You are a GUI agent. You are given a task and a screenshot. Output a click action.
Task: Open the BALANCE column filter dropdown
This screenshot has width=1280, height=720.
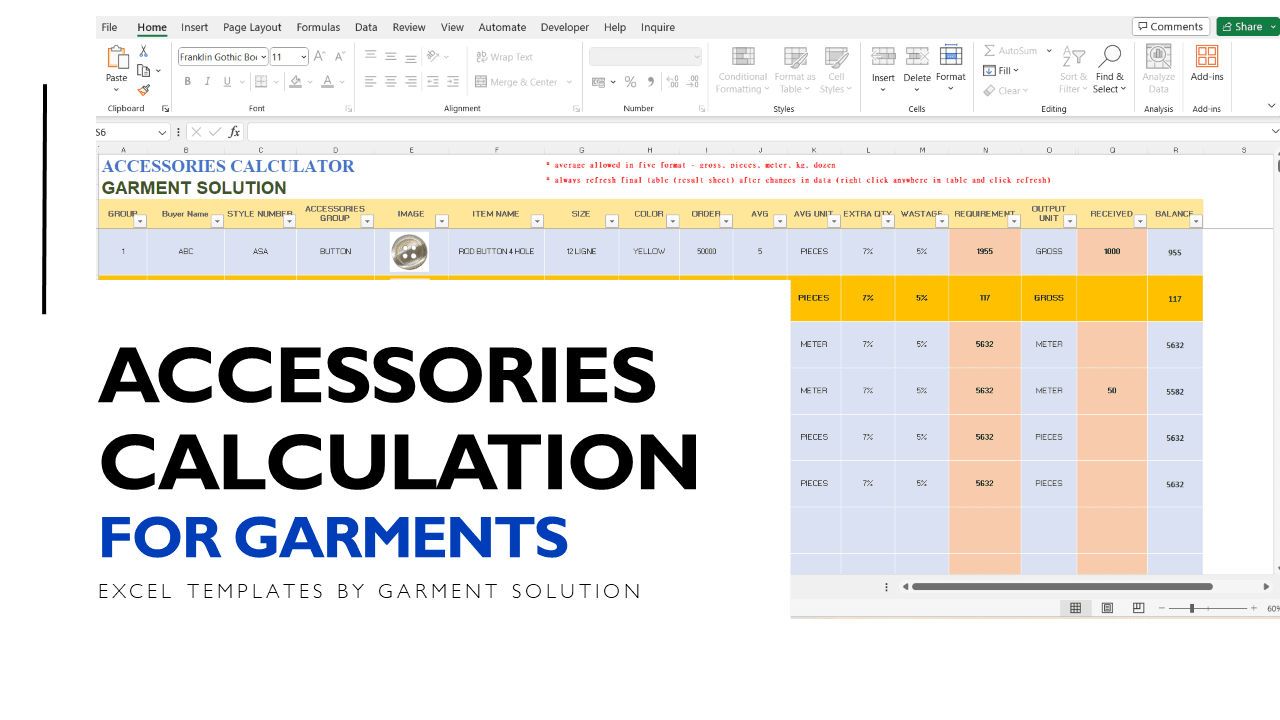click(1195, 220)
